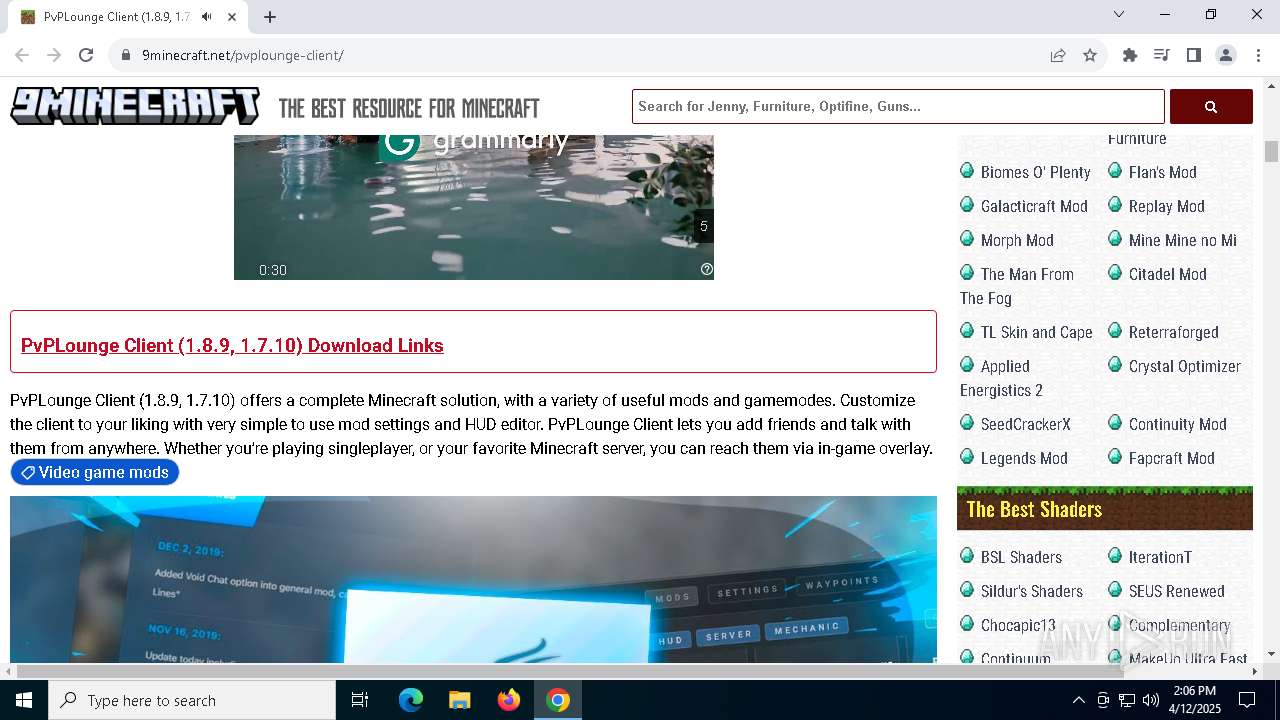Click the browser back arrow
Image resolution: width=1280 pixels, height=720 pixels.
coord(22,55)
